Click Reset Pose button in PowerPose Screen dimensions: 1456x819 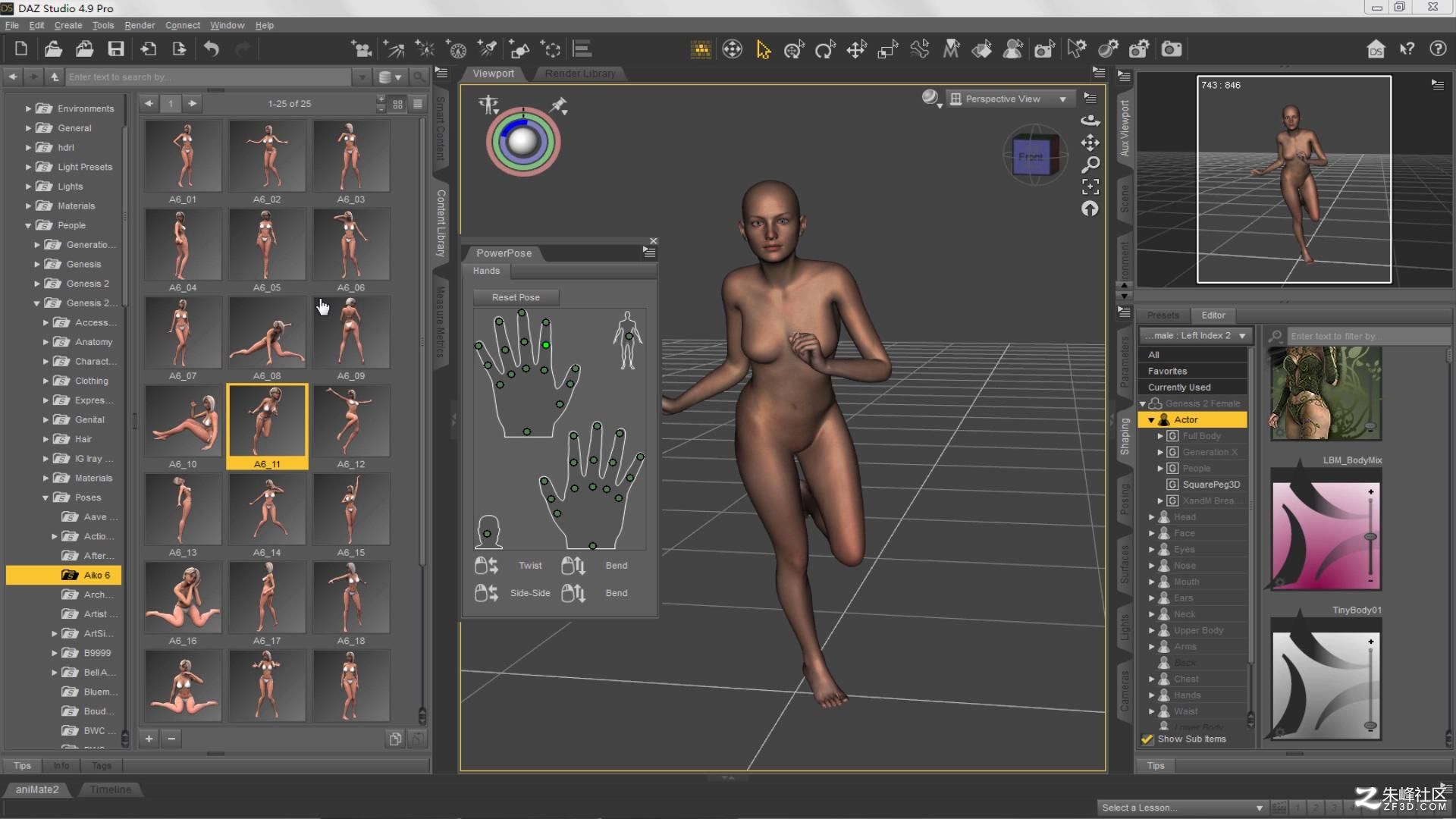click(x=516, y=297)
